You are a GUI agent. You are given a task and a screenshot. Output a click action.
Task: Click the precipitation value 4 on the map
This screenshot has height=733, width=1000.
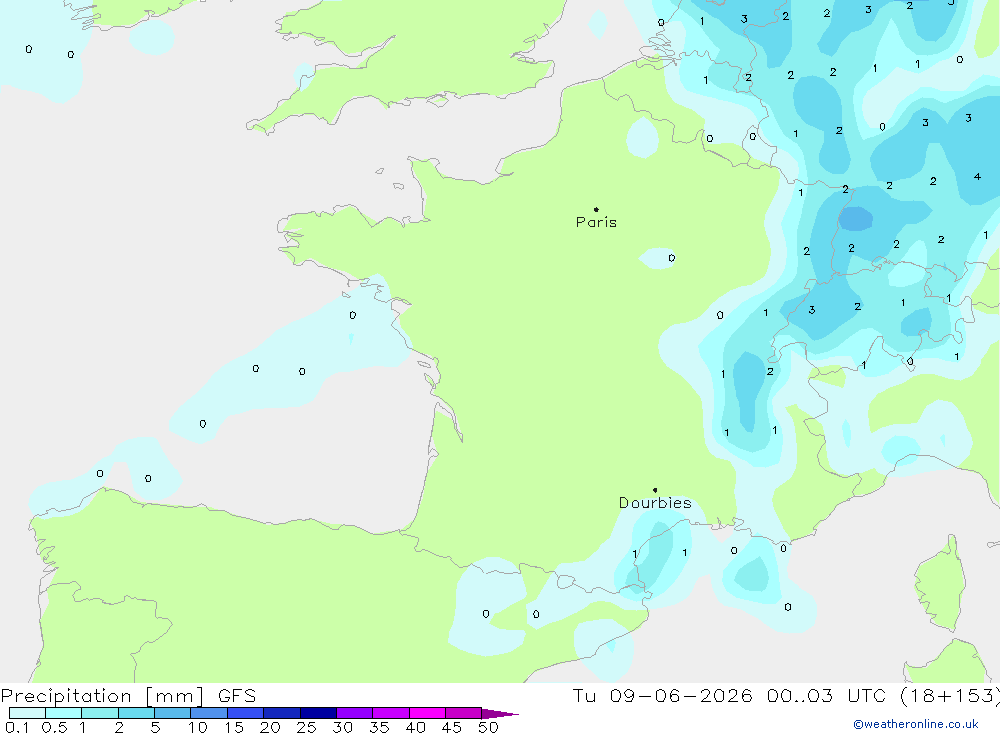click(x=977, y=177)
